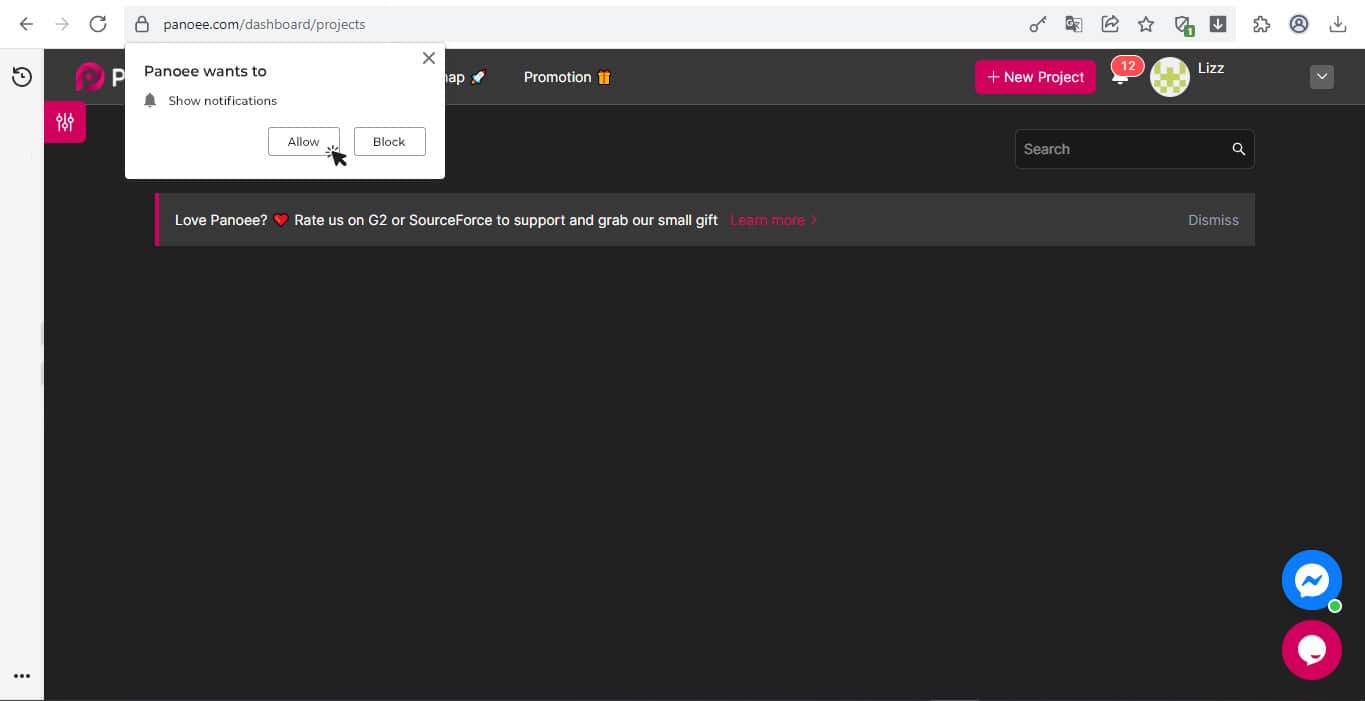Expand the account dropdown arrow next to Lizz
Image resolution: width=1365 pixels, height=701 pixels.
[x=1321, y=77]
